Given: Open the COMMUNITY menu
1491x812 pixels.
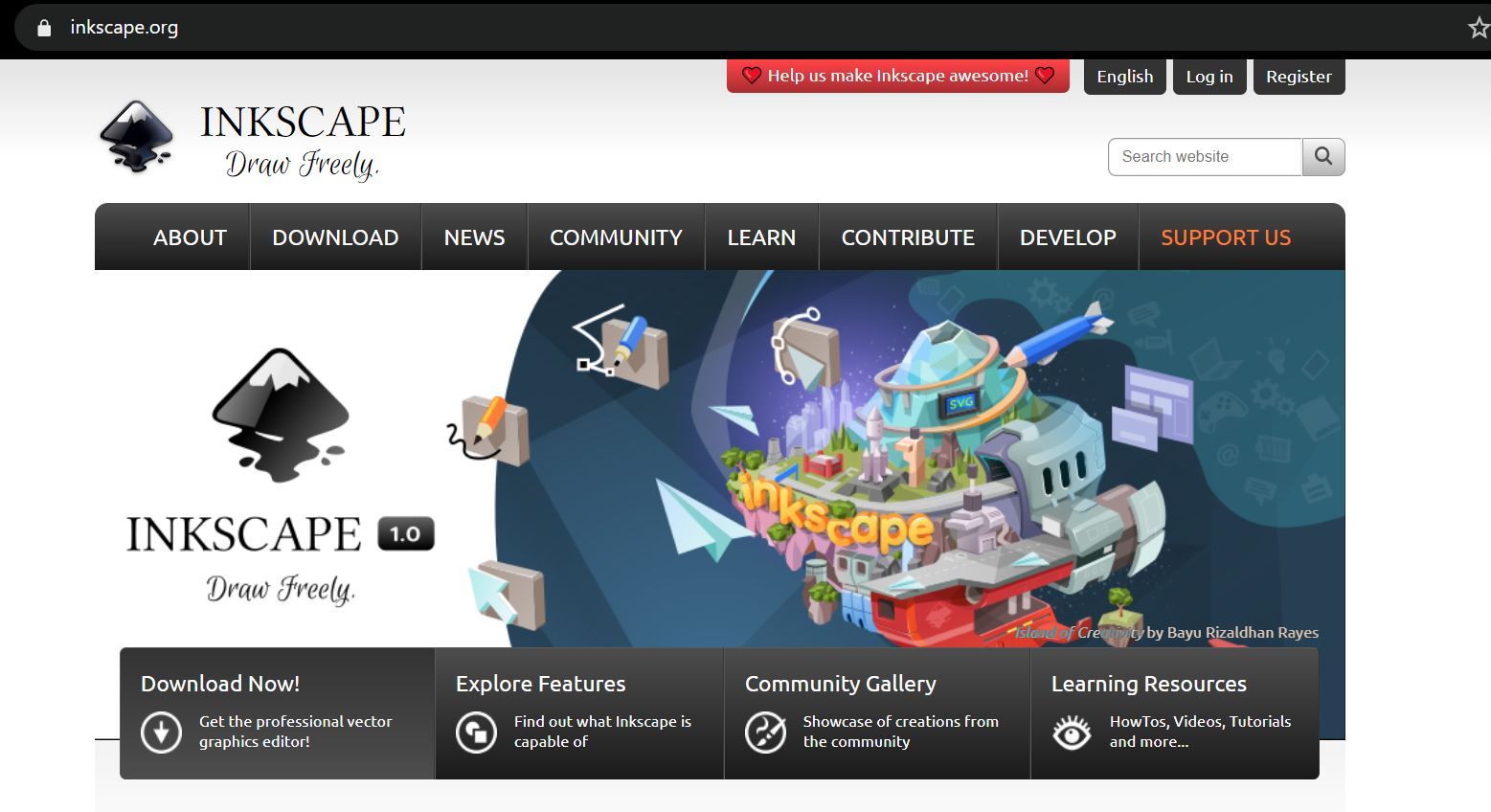Looking at the screenshot, I should [x=616, y=237].
